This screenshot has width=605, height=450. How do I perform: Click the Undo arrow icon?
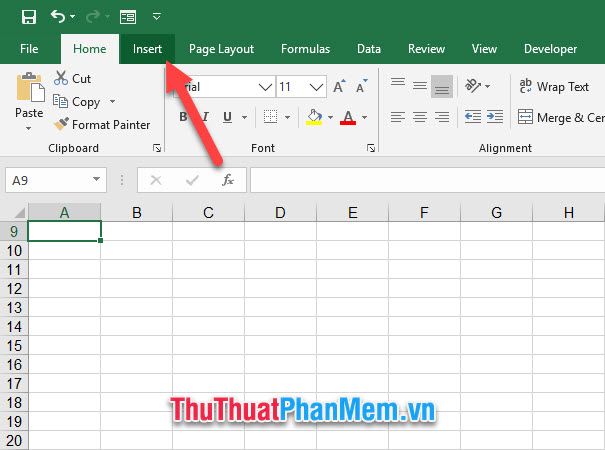click(58, 17)
